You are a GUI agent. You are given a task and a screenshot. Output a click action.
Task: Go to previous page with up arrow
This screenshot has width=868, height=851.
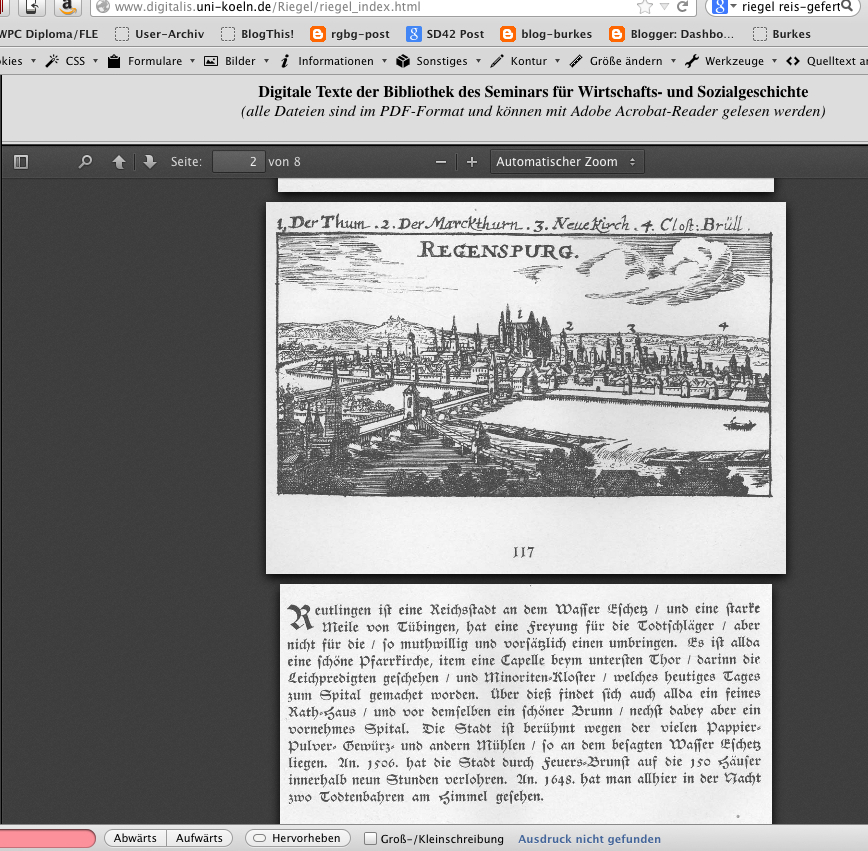119,162
